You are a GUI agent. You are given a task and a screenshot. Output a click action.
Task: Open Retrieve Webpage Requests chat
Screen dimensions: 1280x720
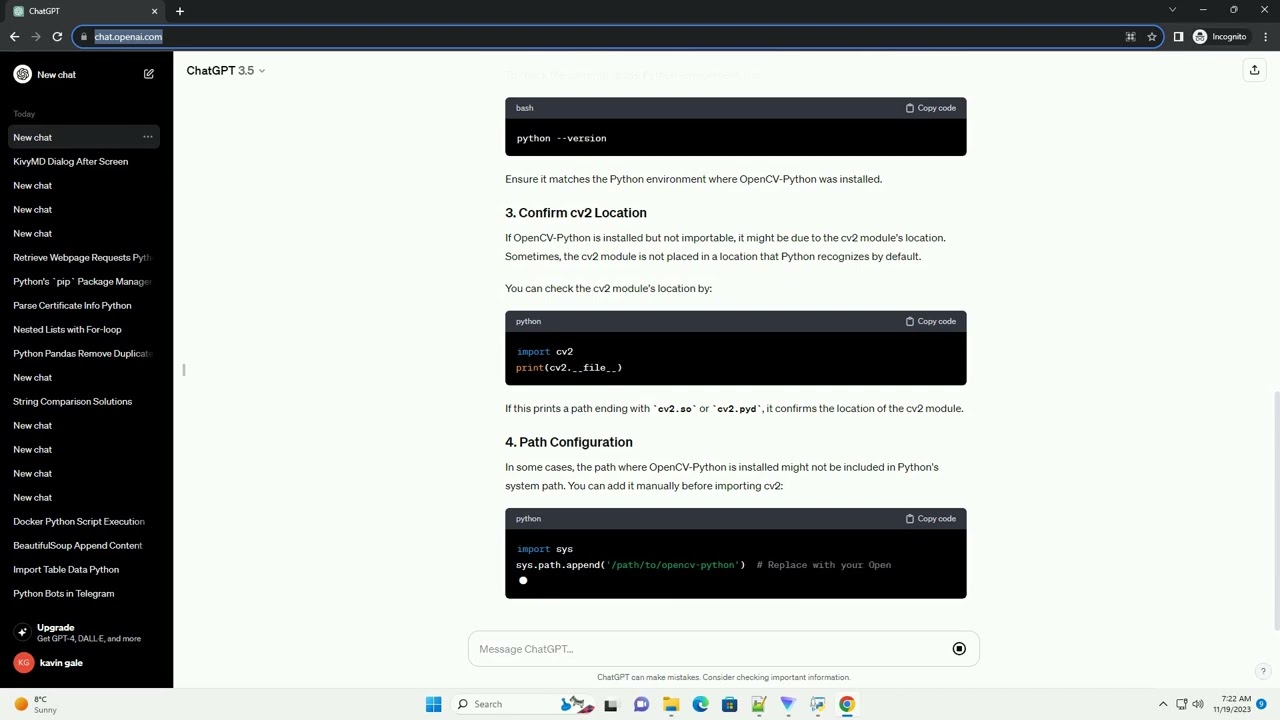(82, 257)
